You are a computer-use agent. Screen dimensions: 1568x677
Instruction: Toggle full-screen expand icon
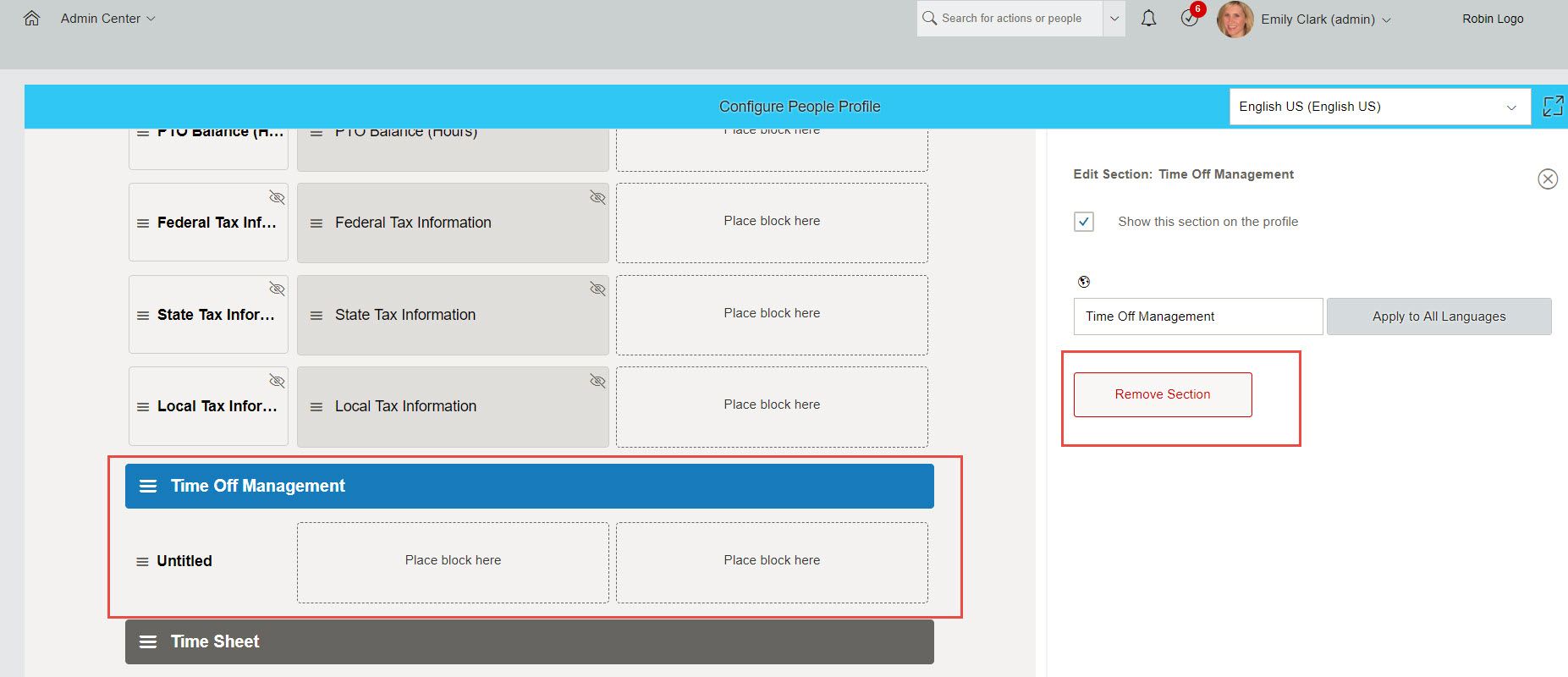click(1553, 106)
